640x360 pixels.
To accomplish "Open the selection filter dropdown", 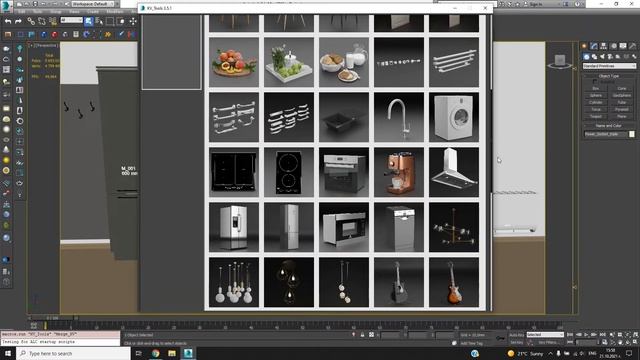I will [x=71, y=20].
